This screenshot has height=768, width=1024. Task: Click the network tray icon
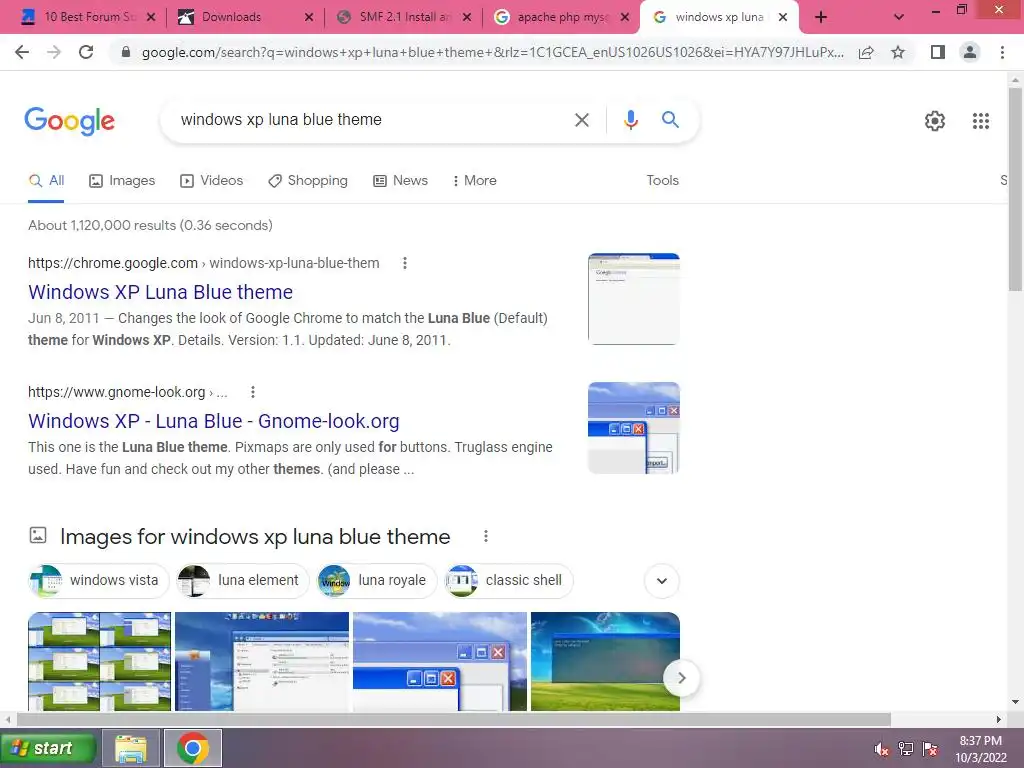click(x=906, y=749)
